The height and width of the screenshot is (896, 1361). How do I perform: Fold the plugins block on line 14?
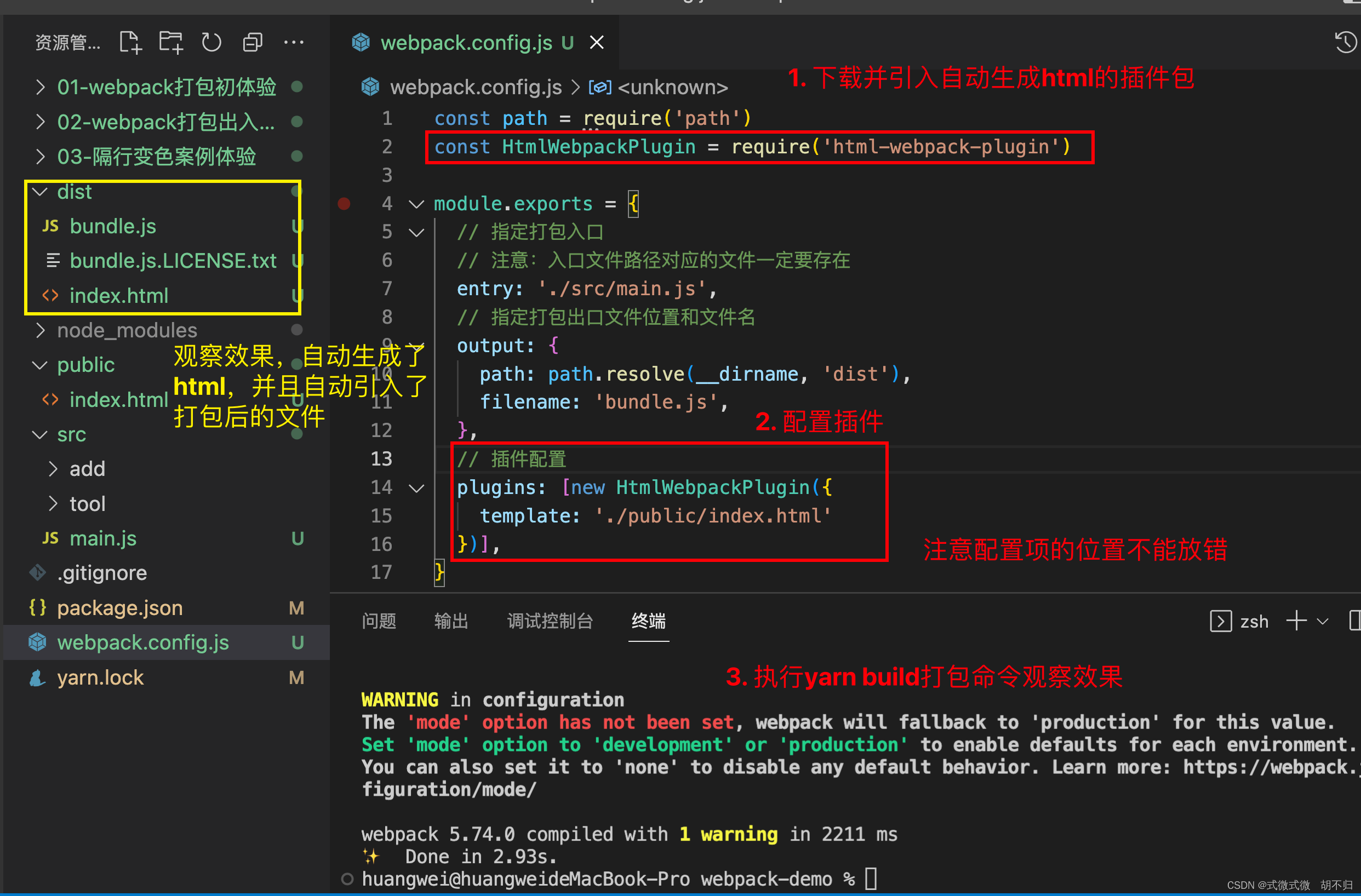(417, 488)
